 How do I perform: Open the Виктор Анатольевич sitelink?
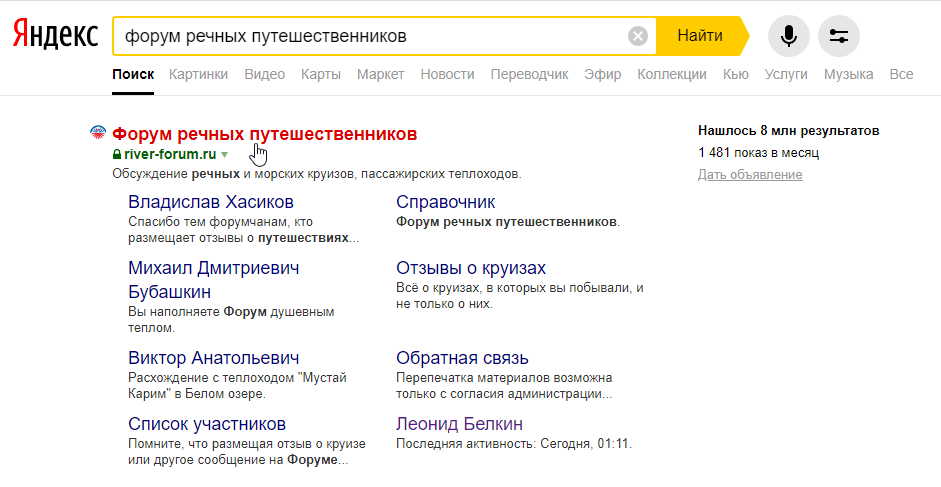click(x=214, y=358)
